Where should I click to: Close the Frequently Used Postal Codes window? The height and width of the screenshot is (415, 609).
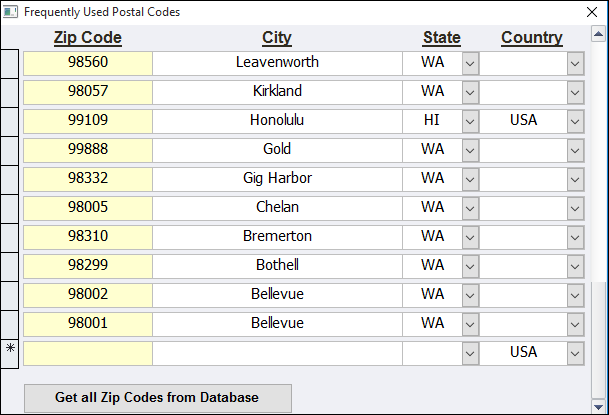[x=590, y=12]
